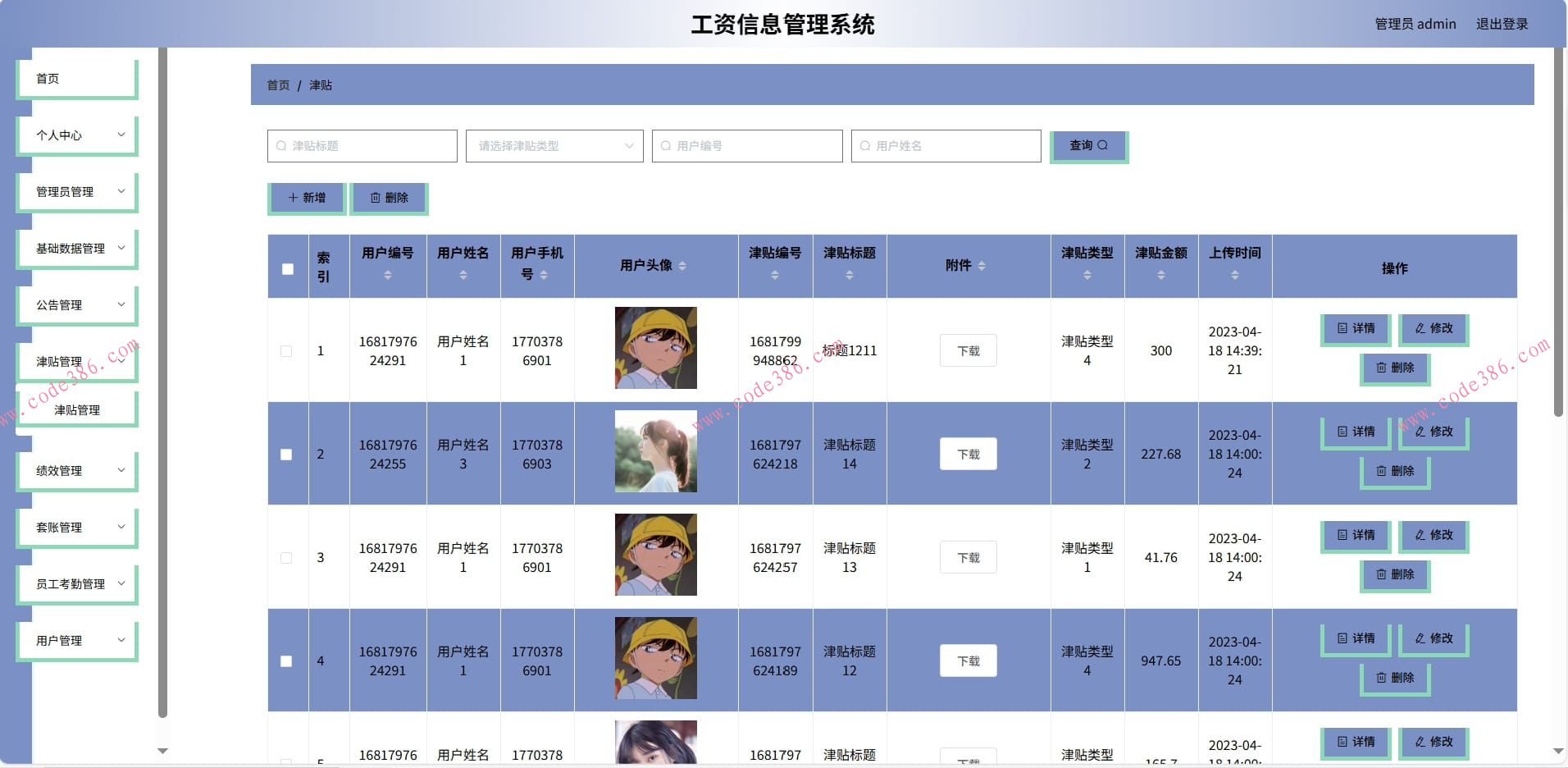Select the 津贴管理 submenu item
Viewport: 1568px width, 768px height.
coord(76,409)
